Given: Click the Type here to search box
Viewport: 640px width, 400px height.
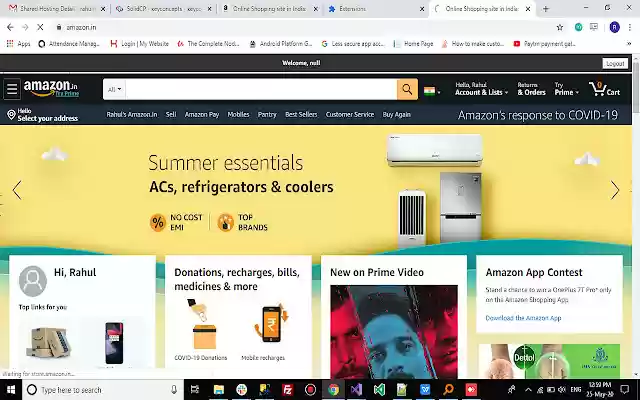Looking at the screenshot, I should [x=101, y=390].
